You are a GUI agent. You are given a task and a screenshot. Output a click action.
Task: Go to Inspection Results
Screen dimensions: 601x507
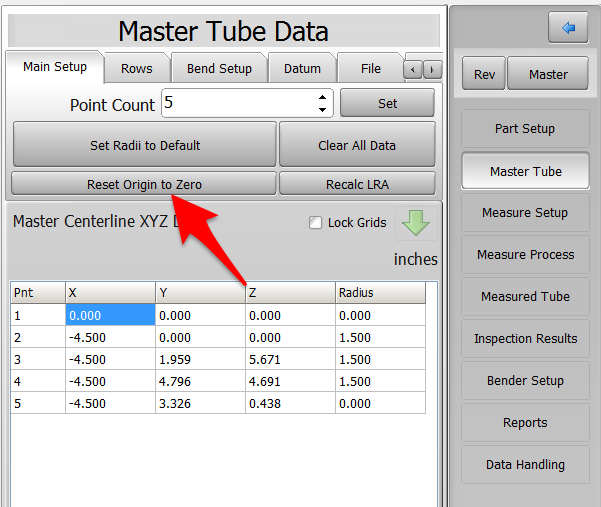point(525,339)
